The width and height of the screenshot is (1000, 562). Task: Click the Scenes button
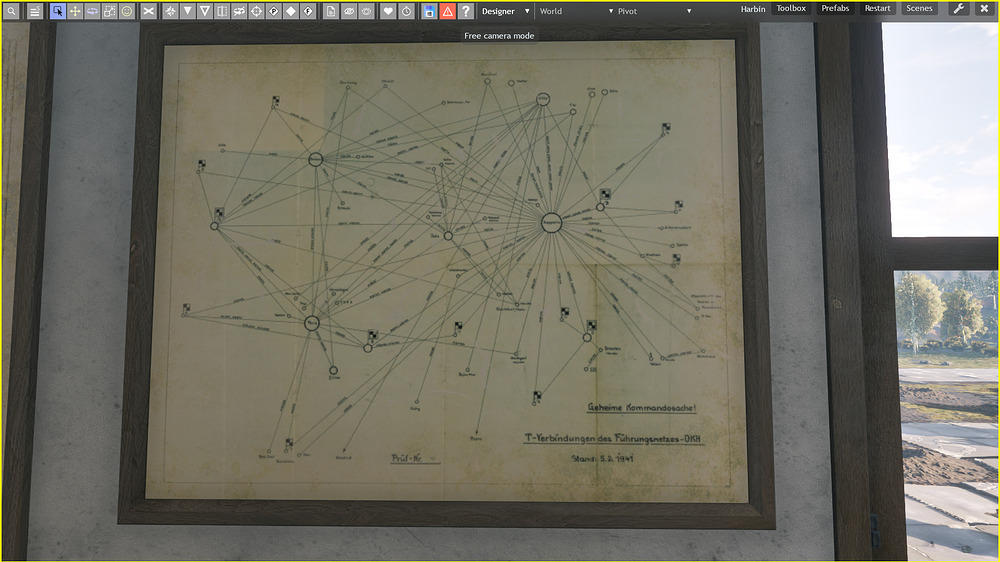919,9
